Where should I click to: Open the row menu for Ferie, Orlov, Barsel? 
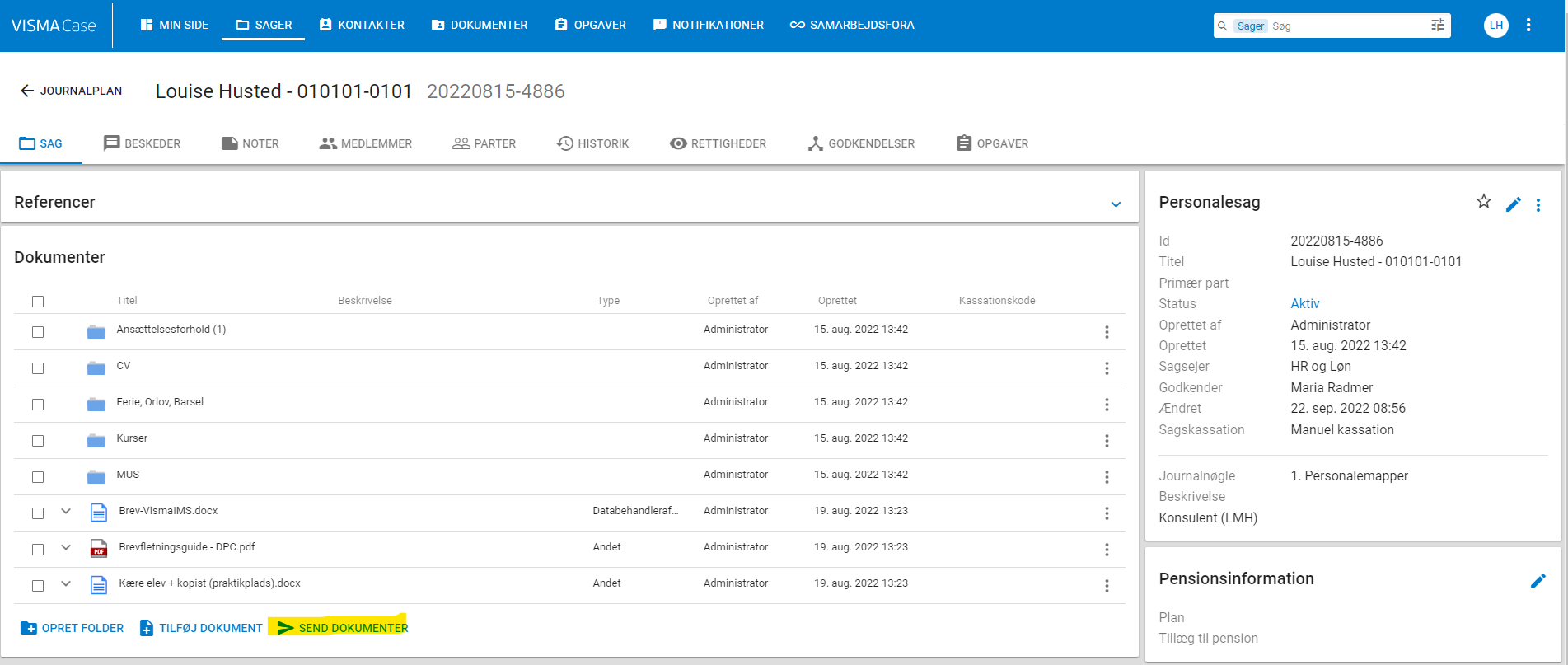coord(1107,405)
